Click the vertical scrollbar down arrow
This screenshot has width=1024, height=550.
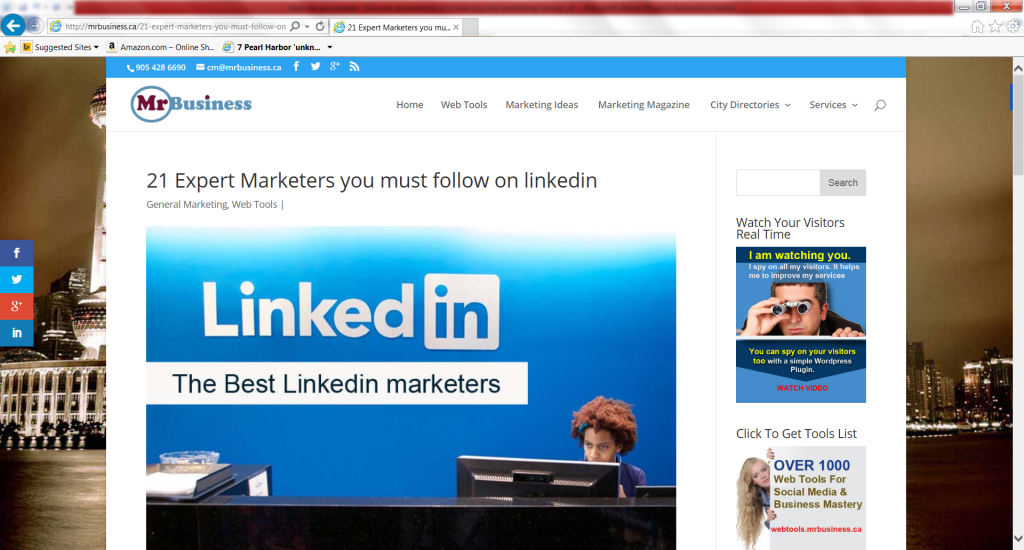(1017, 539)
